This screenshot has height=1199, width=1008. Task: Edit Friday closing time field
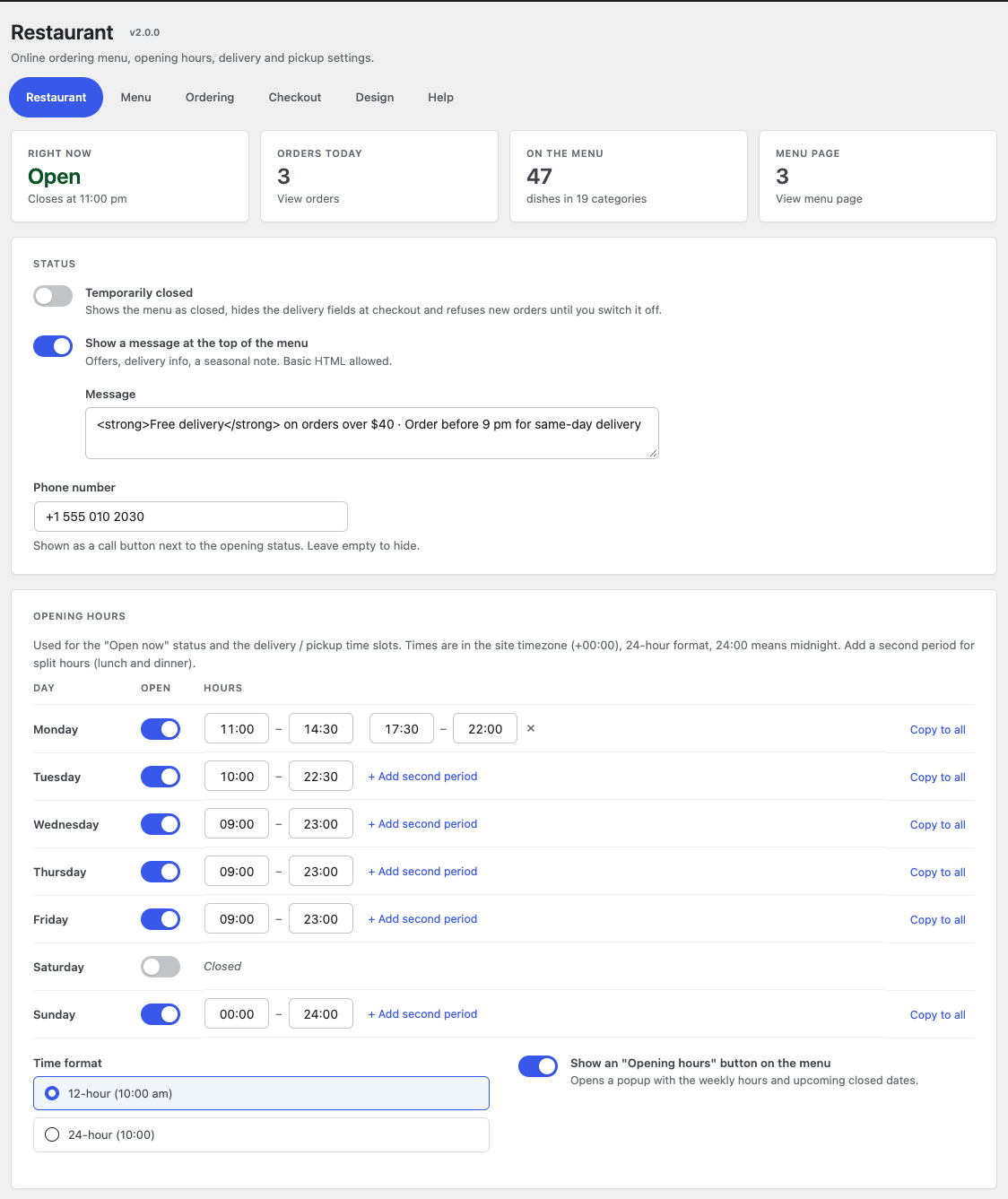click(321, 919)
